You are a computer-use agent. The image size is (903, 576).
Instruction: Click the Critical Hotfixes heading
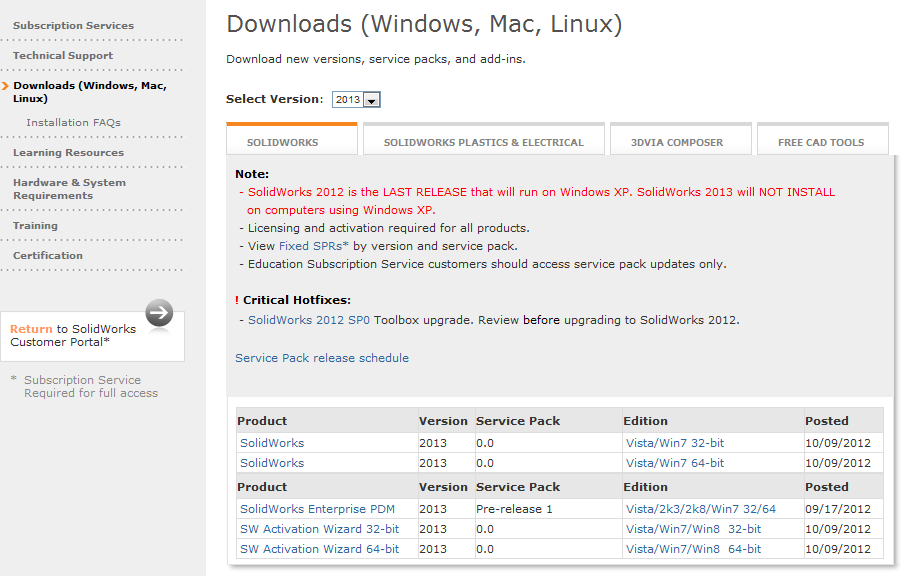(297, 300)
